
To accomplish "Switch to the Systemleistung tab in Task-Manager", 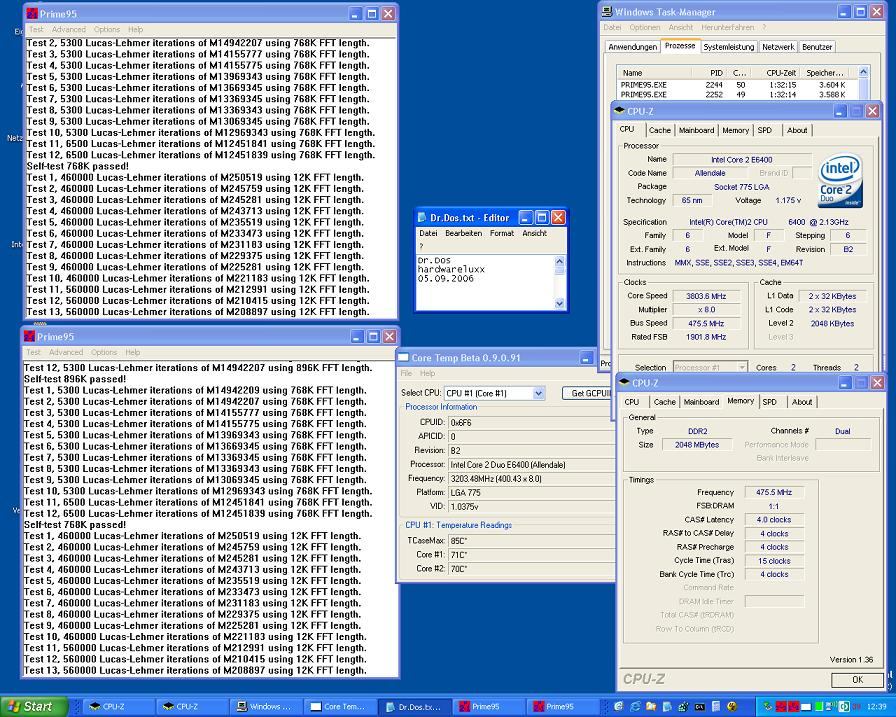I will click(729, 47).
